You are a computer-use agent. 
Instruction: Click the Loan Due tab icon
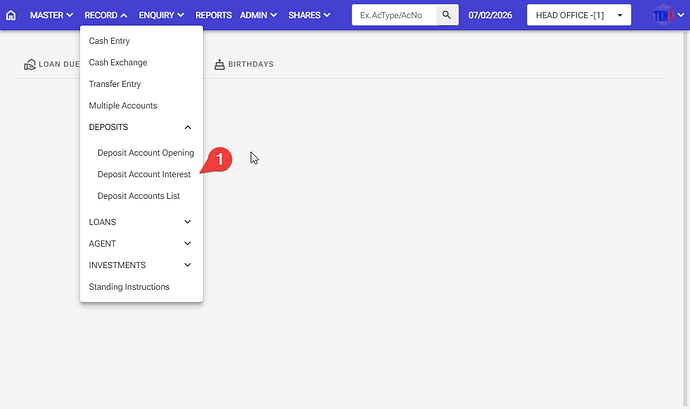tap(29, 64)
